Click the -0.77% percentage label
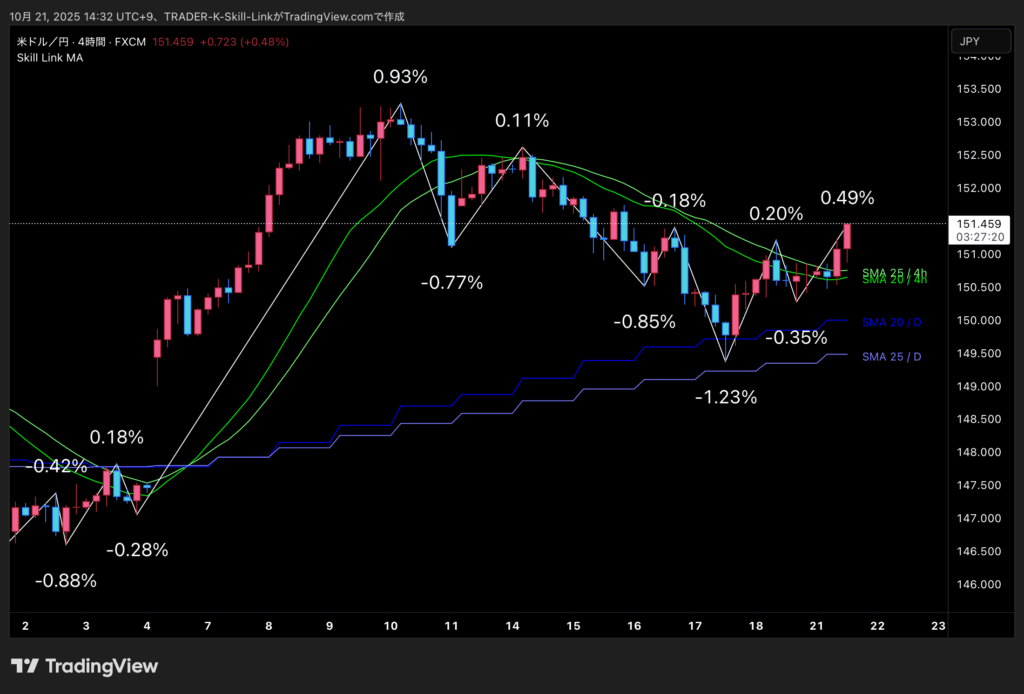 pos(452,283)
